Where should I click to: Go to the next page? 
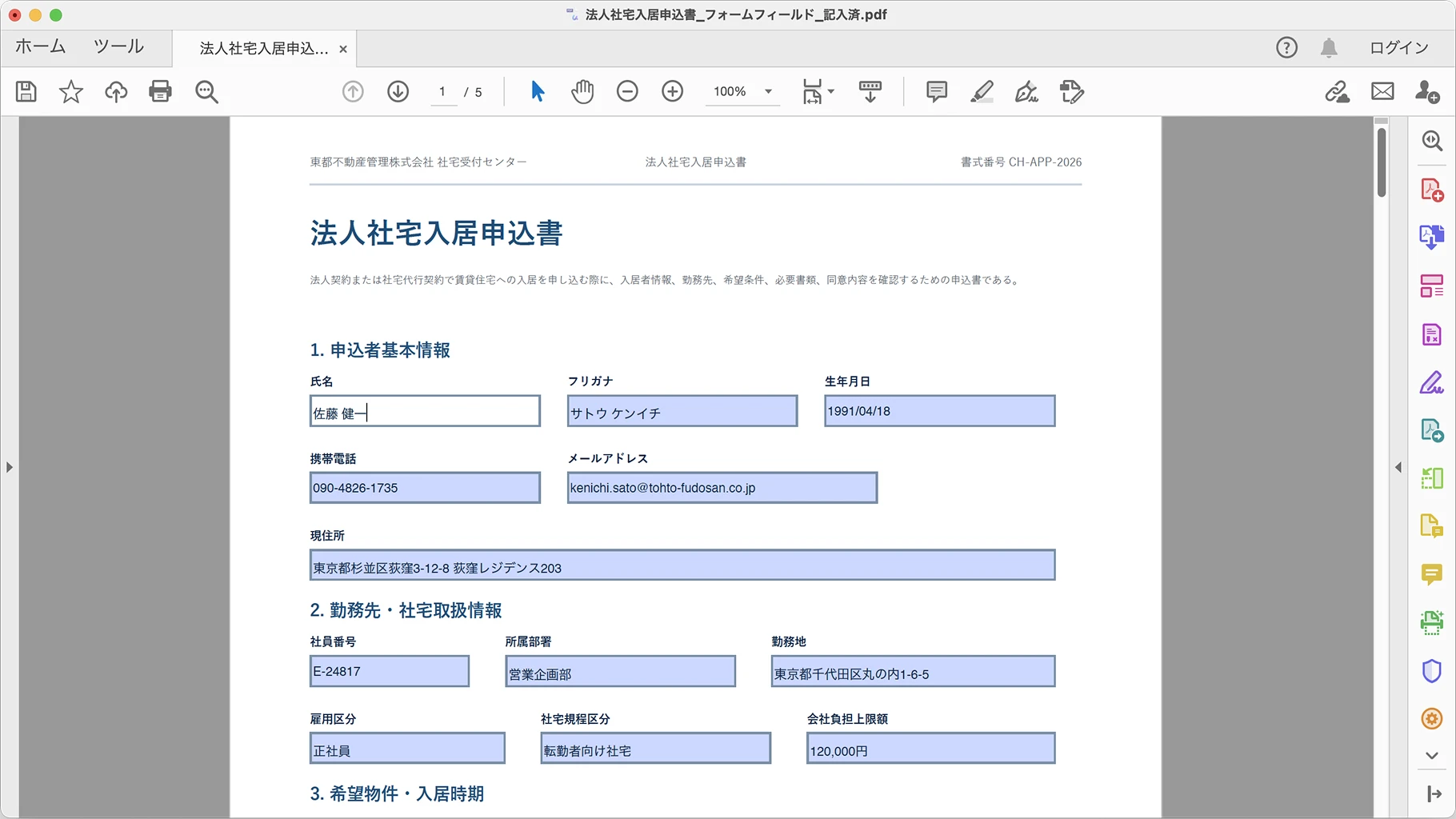click(398, 92)
